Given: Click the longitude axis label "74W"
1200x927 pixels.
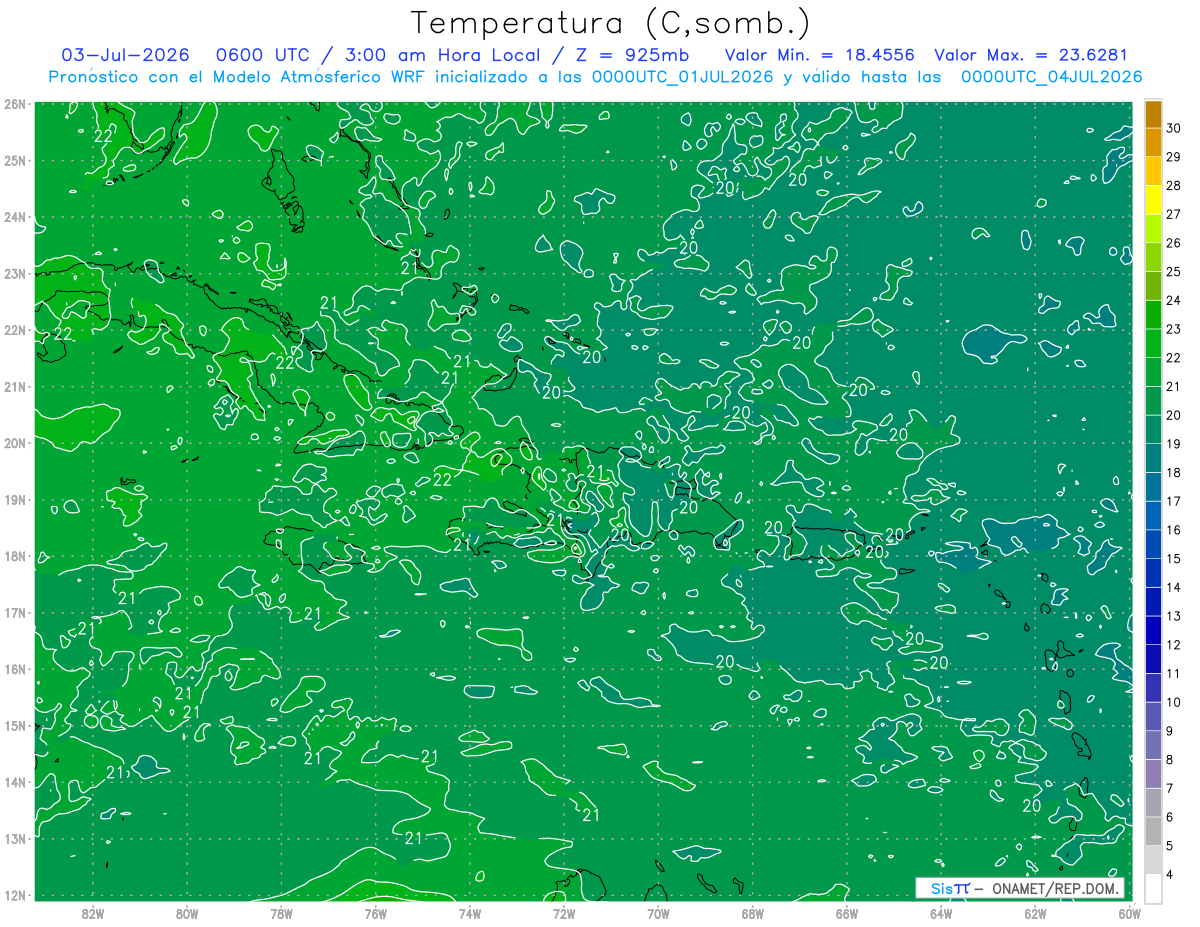Looking at the screenshot, I should pyautogui.click(x=469, y=913).
